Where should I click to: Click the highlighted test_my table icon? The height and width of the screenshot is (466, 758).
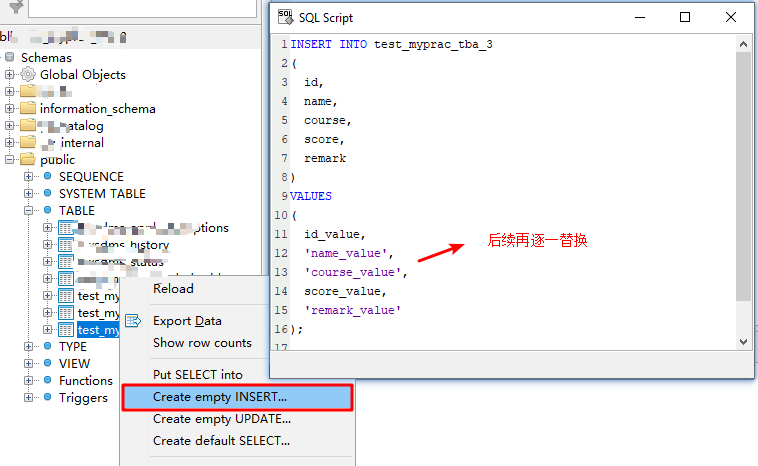[x=66, y=330]
